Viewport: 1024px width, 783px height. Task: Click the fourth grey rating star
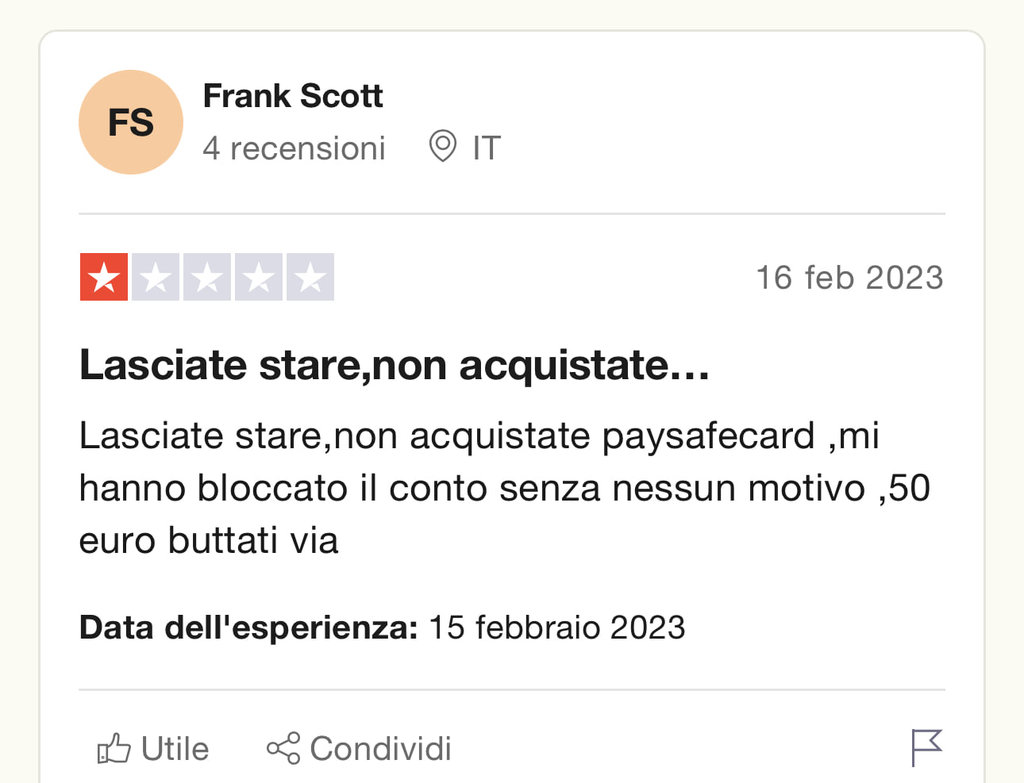pos(259,277)
